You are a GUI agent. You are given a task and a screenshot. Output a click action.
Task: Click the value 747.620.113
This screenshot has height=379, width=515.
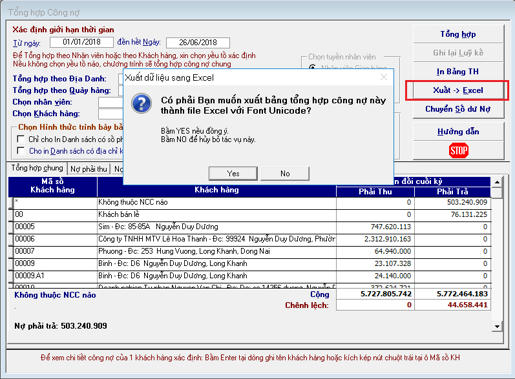pyautogui.click(x=391, y=227)
